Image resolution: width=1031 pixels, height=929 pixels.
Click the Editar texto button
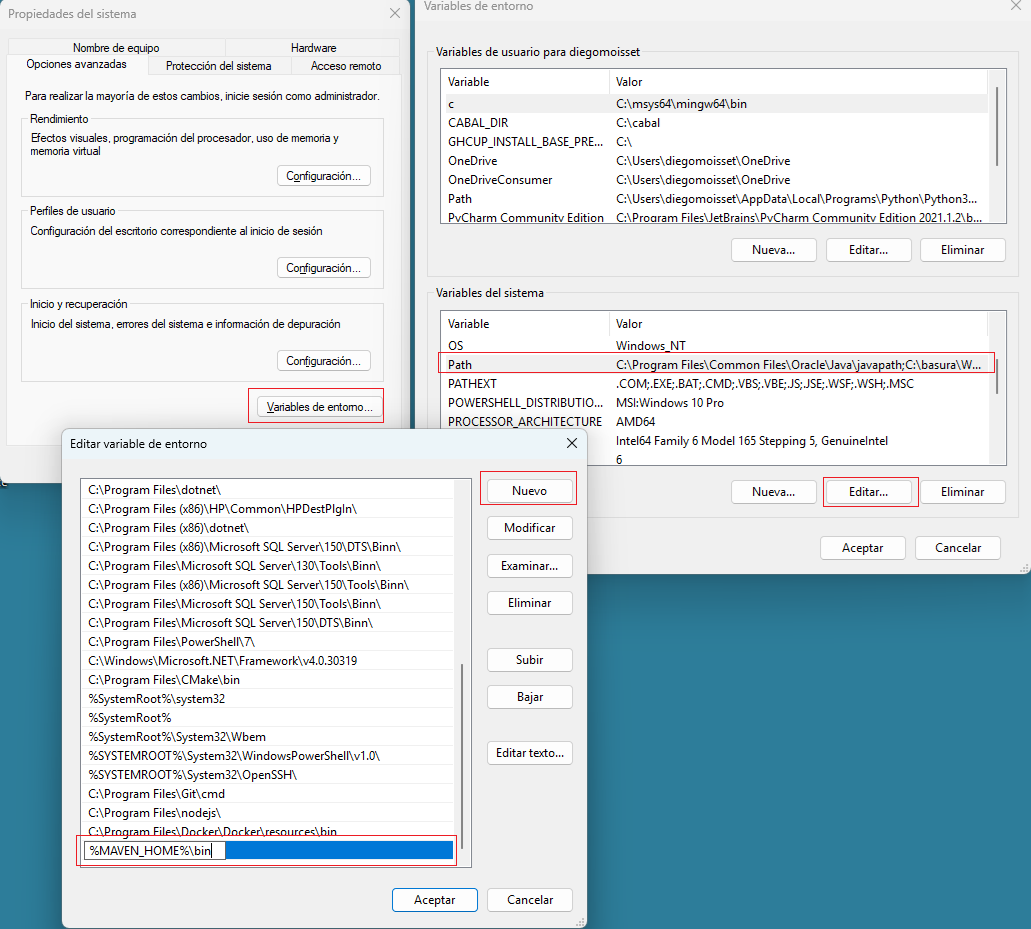tap(529, 753)
